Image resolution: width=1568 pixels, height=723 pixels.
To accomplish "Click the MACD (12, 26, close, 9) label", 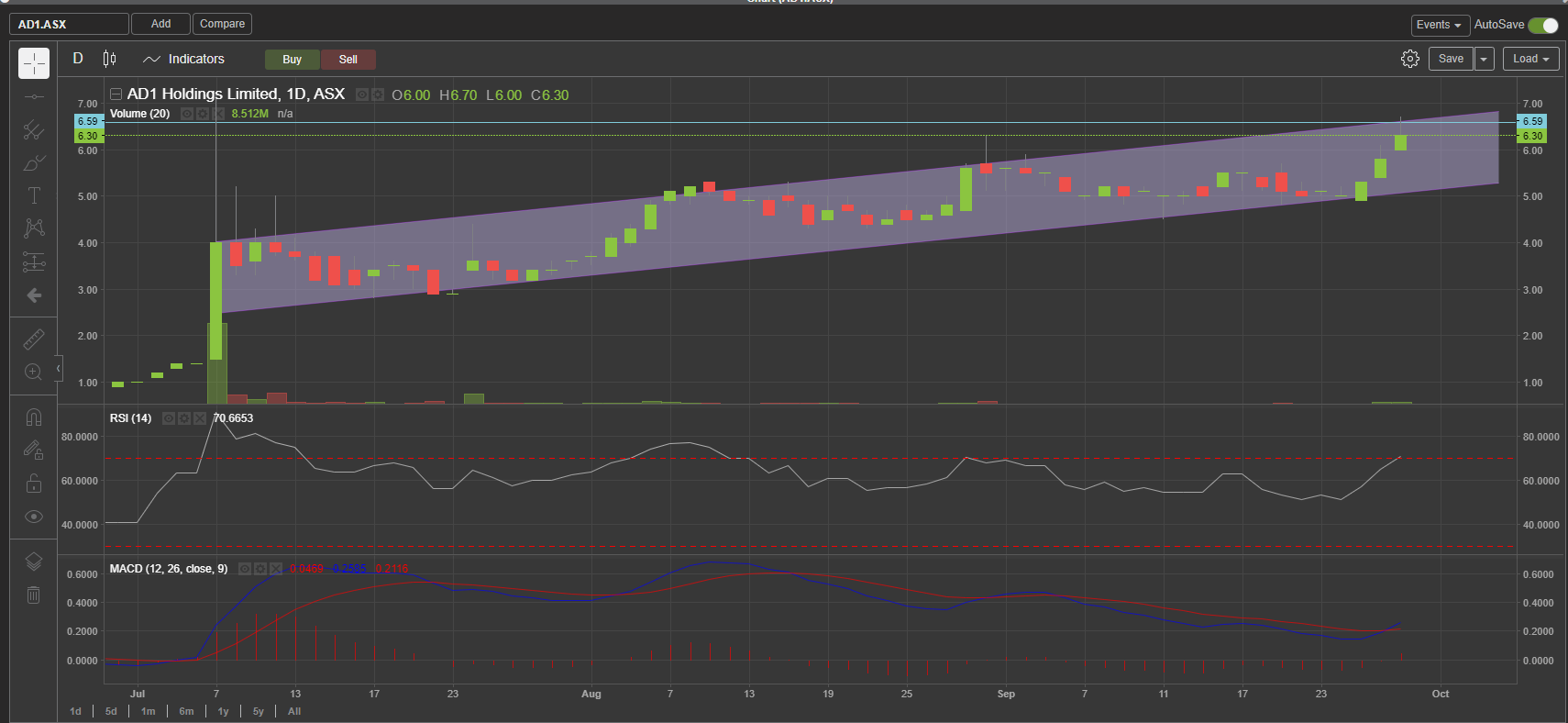I will tap(169, 569).
